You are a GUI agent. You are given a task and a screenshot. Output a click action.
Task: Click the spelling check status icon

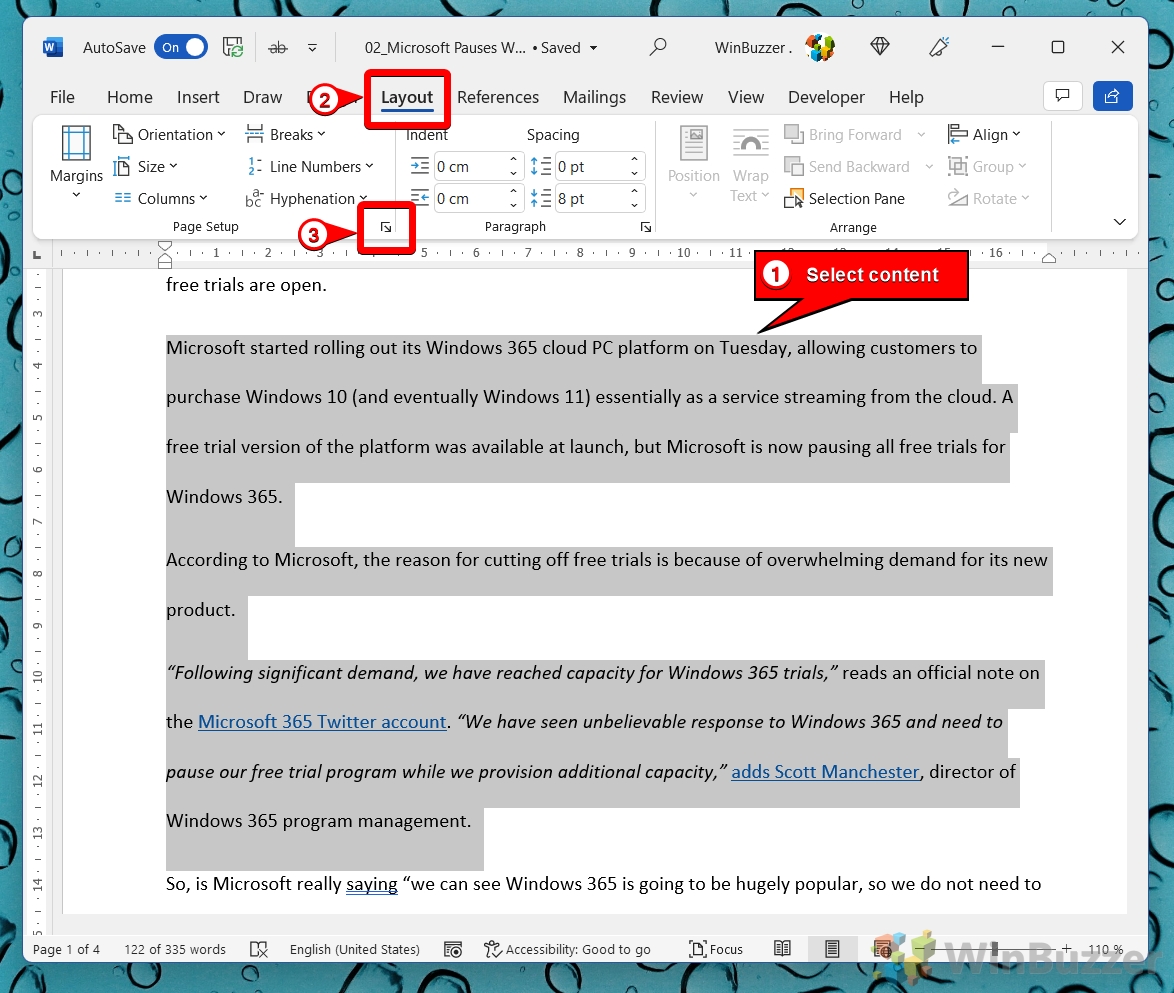[x=258, y=950]
